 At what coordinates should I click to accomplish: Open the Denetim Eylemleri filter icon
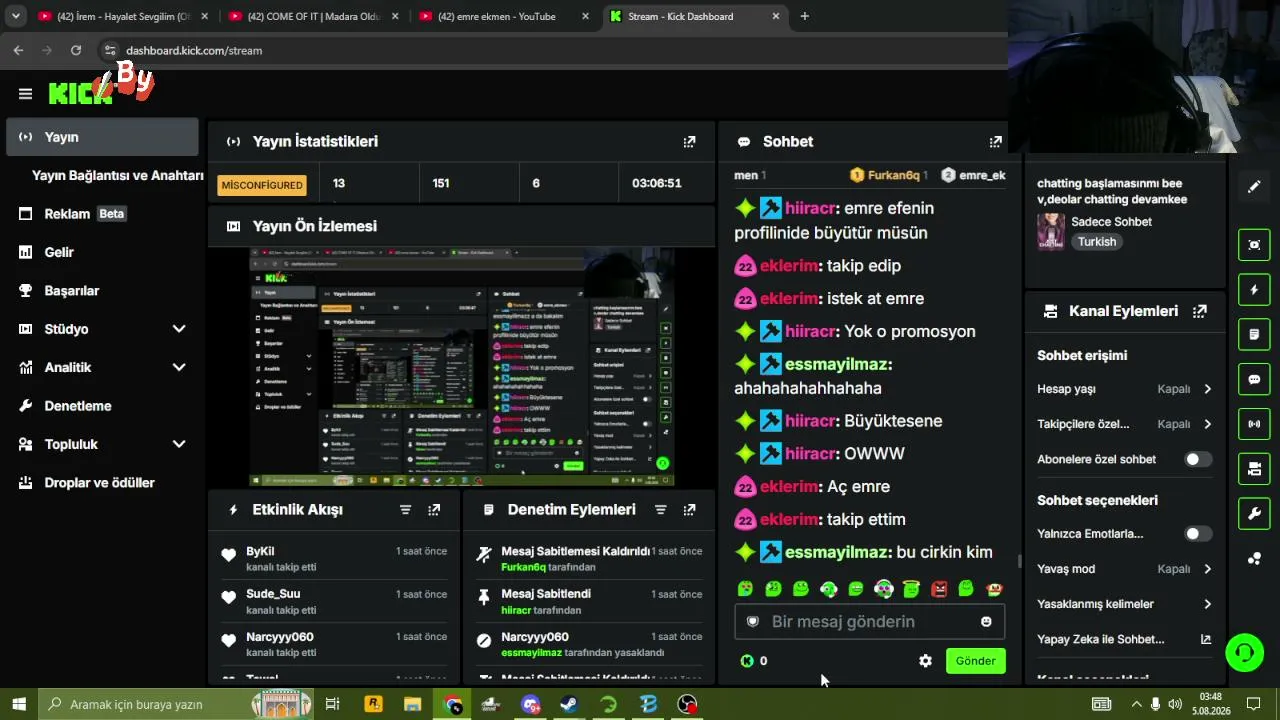point(660,510)
